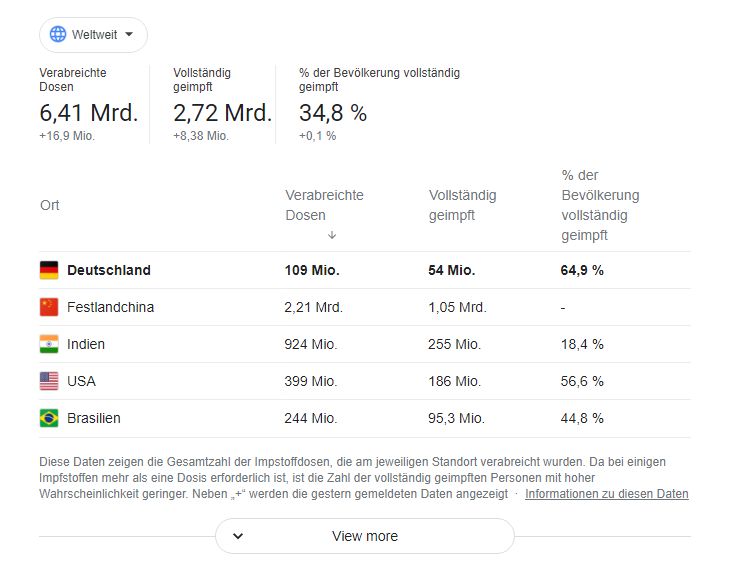The width and height of the screenshot is (746, 572).
Task: Click the USA flag icon
Action: (x=49, y=381)
